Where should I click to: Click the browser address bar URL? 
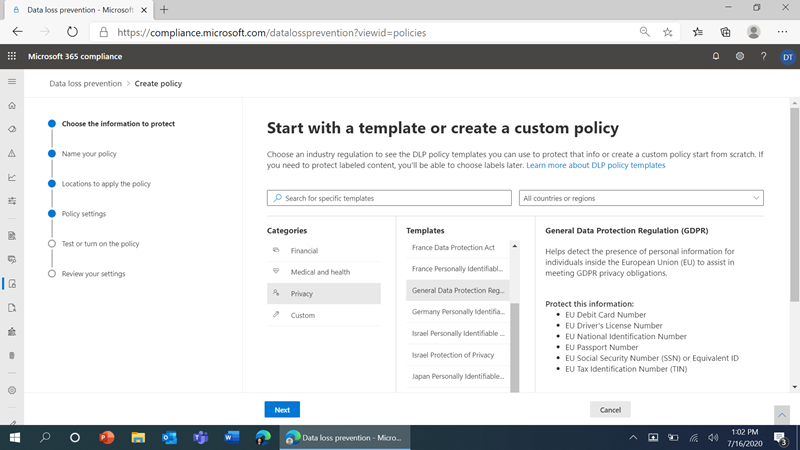[271, 33]
